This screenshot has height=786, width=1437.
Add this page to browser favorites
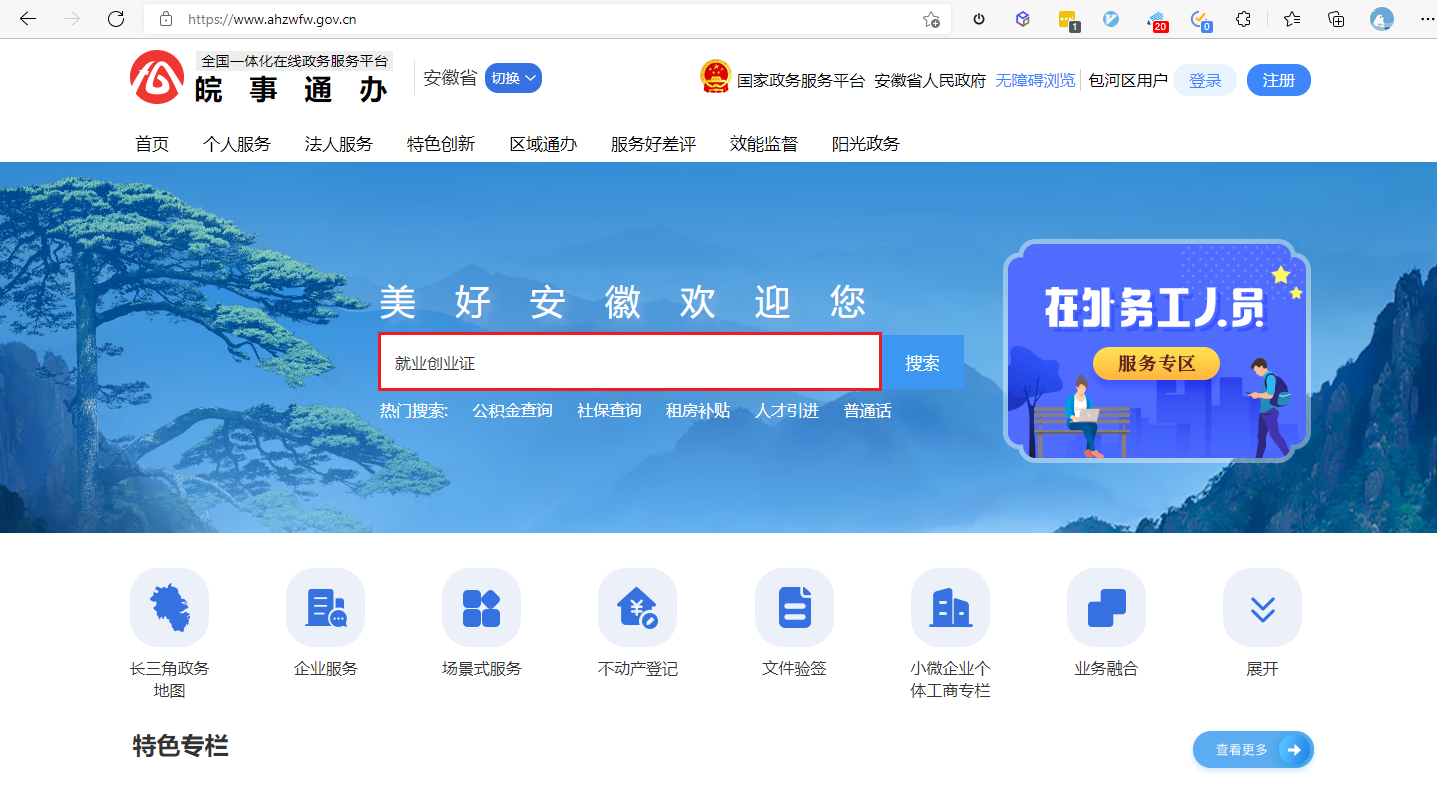click(x=931, y=19)
